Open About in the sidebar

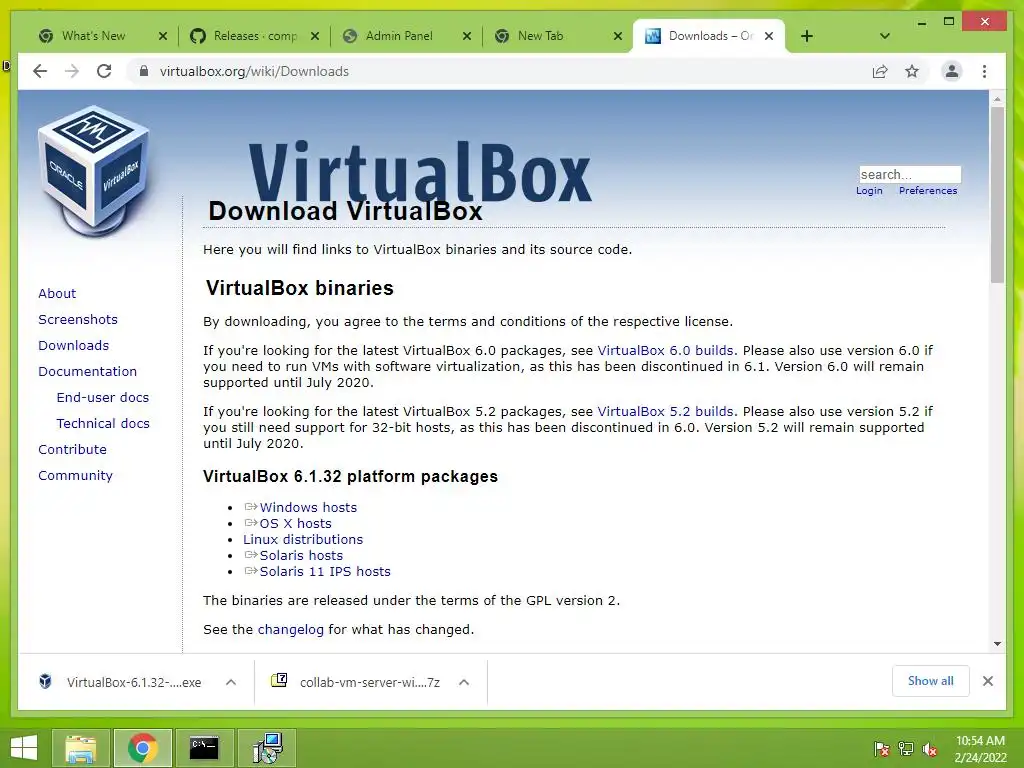click(x=57, y=293)
